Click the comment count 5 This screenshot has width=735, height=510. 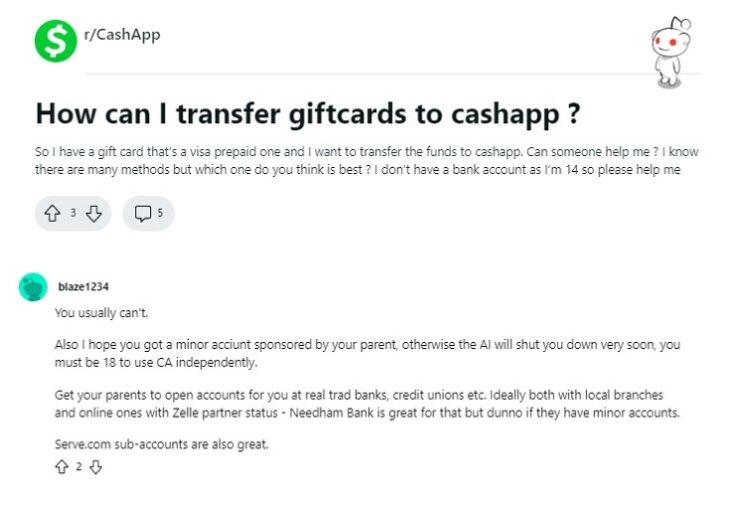tap(160, 213)
